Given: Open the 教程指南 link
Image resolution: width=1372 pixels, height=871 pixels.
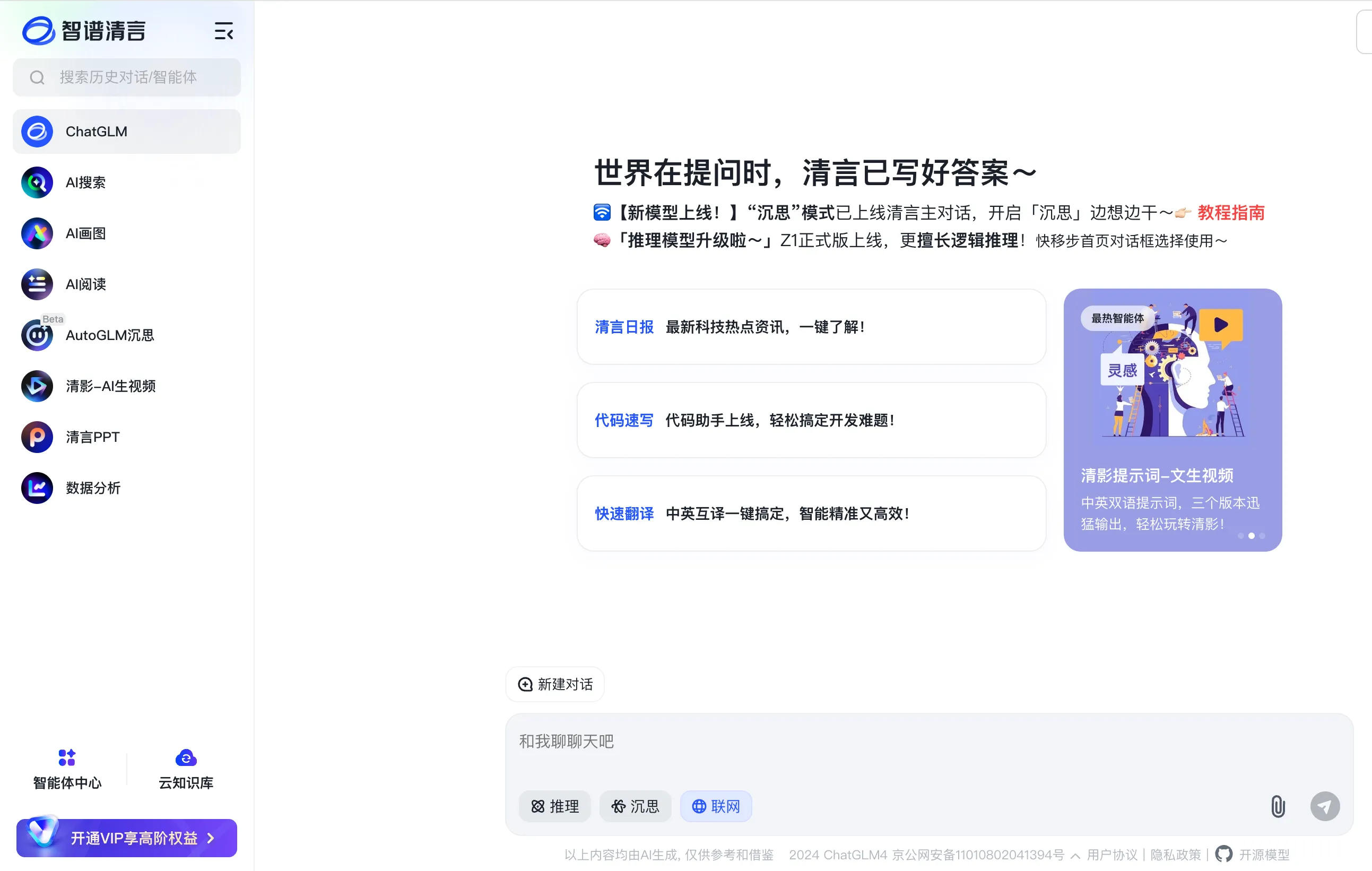Looking at the screenshot, I should [1231, 213].
